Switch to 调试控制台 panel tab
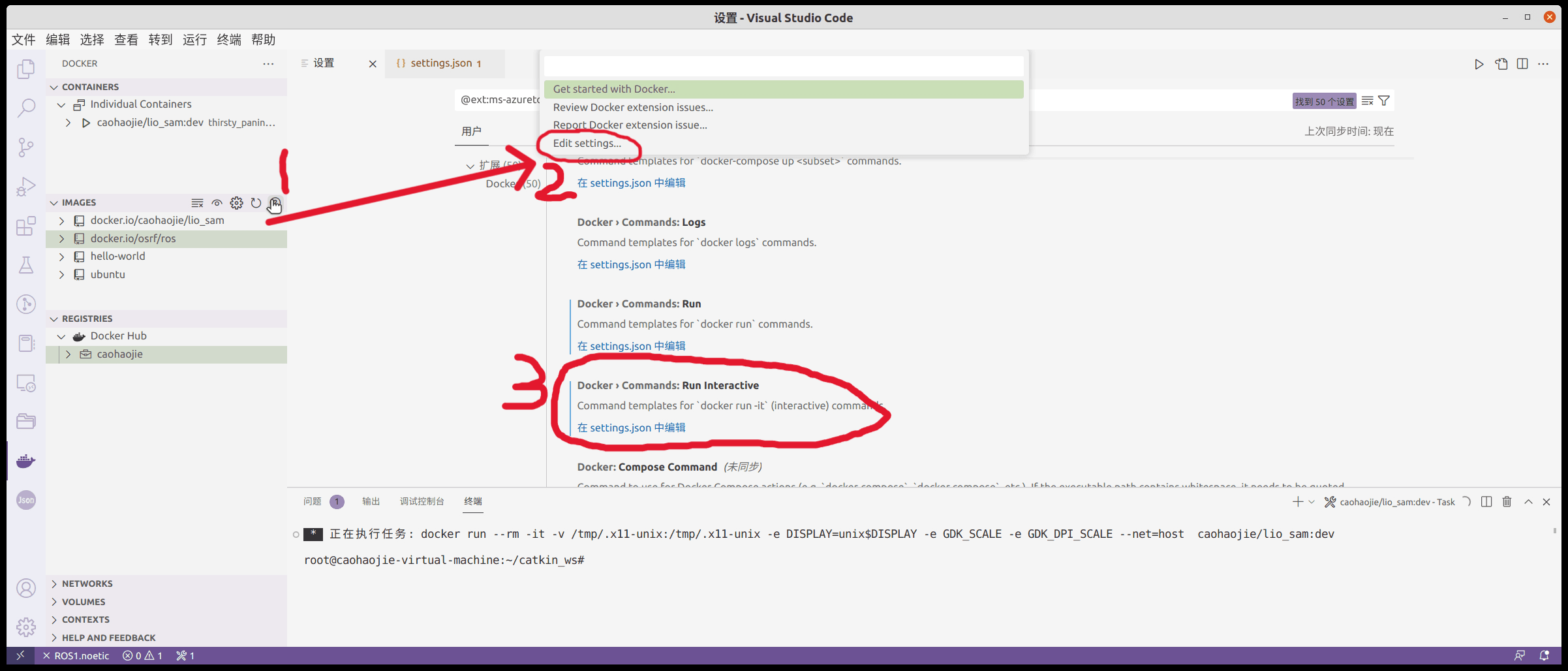Image resolution: width=1568 pixels, height=671 pixels. point(422,501)
